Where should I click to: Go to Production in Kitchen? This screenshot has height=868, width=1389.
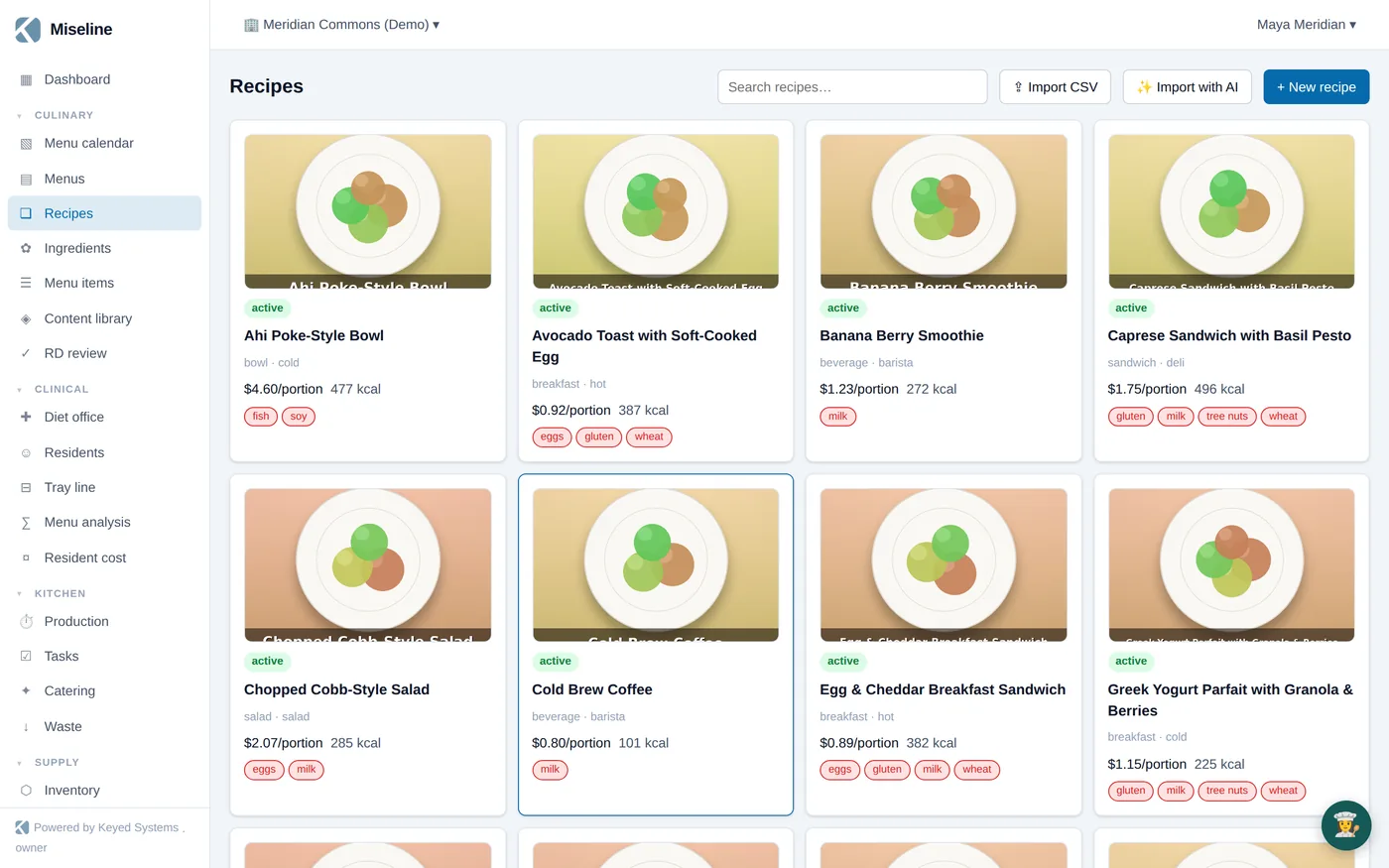[104, 621]
